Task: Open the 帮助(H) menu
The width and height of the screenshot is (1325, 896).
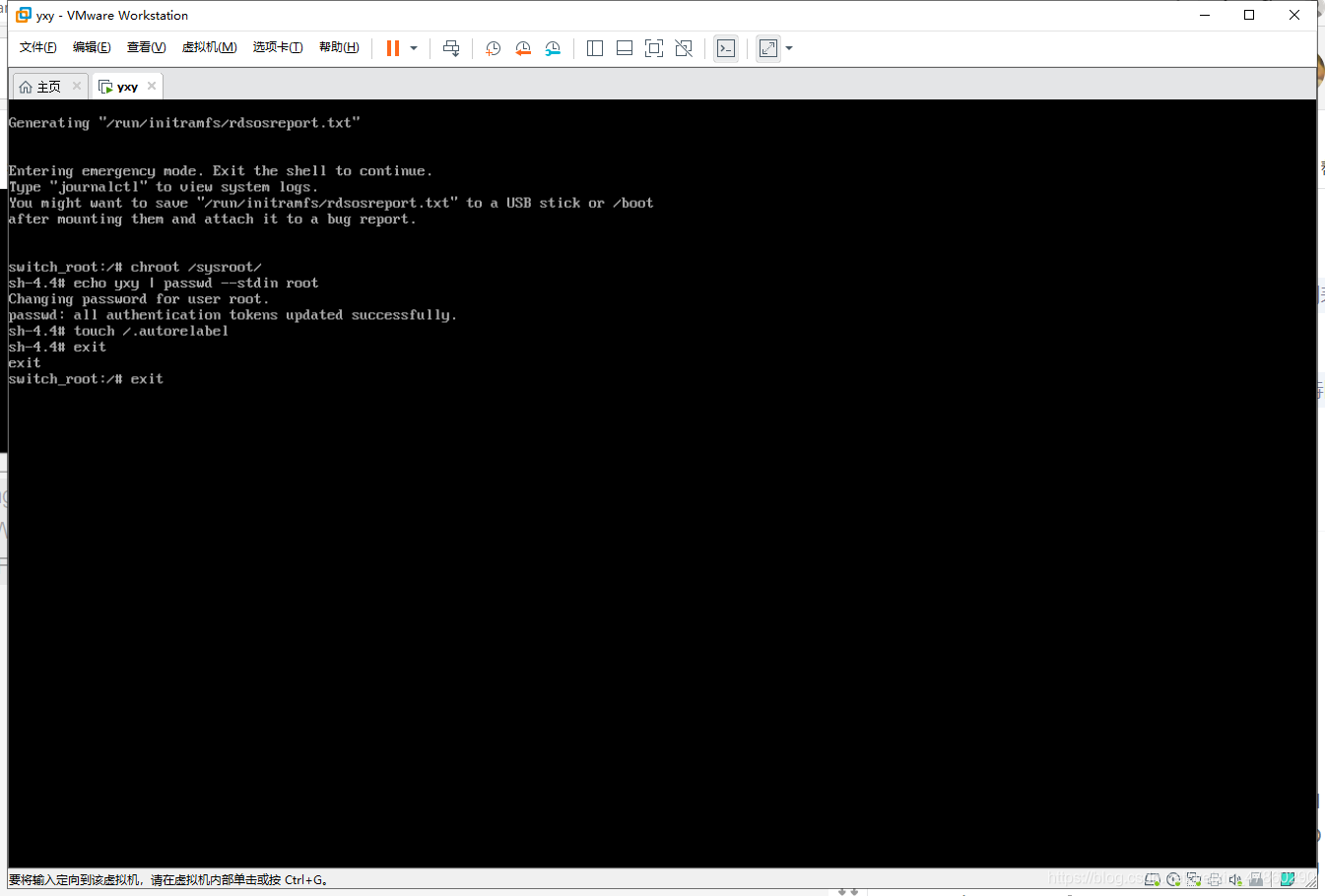Action: (x=339, y=47)
